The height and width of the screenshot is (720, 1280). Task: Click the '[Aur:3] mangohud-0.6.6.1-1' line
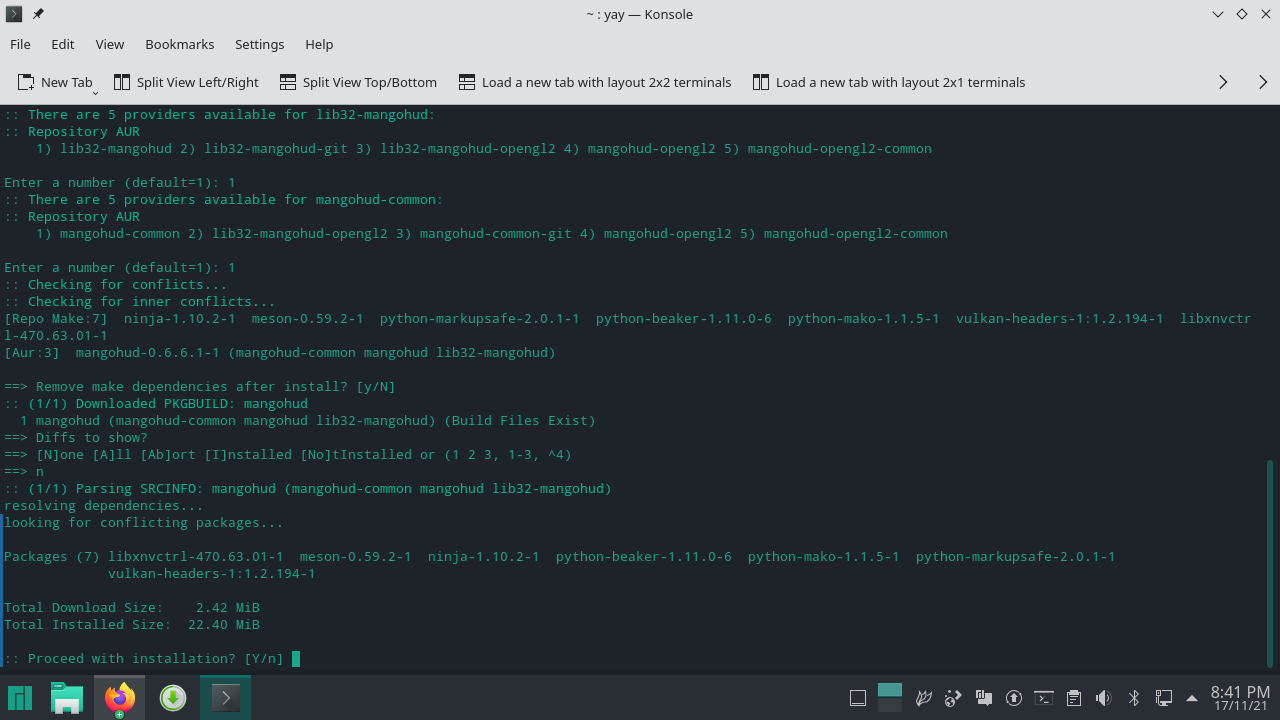click(x=280, y=352)
